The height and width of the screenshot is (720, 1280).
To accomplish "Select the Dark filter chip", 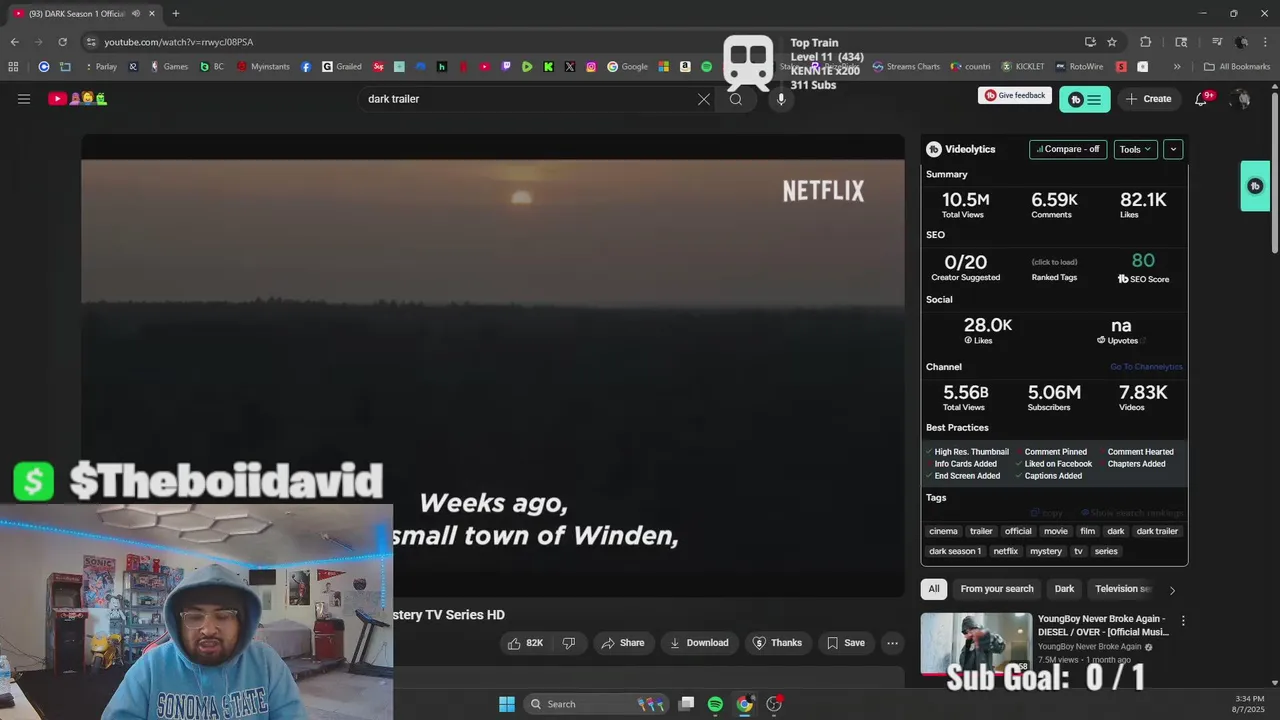I will click(x=1064, y=589).
